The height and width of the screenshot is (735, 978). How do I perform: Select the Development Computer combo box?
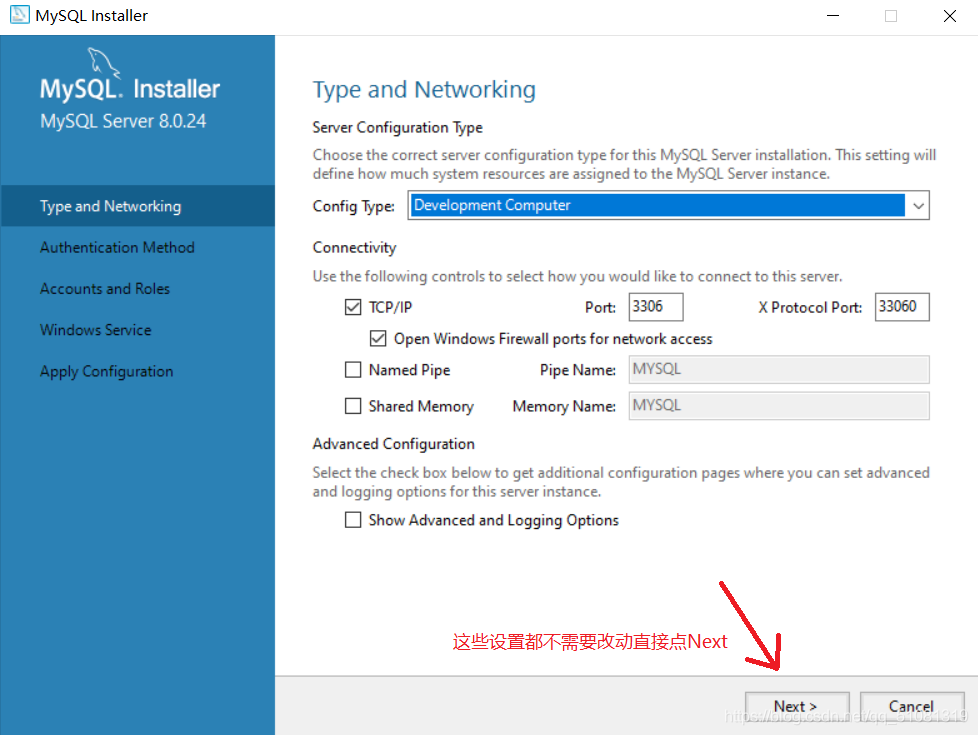669,205
